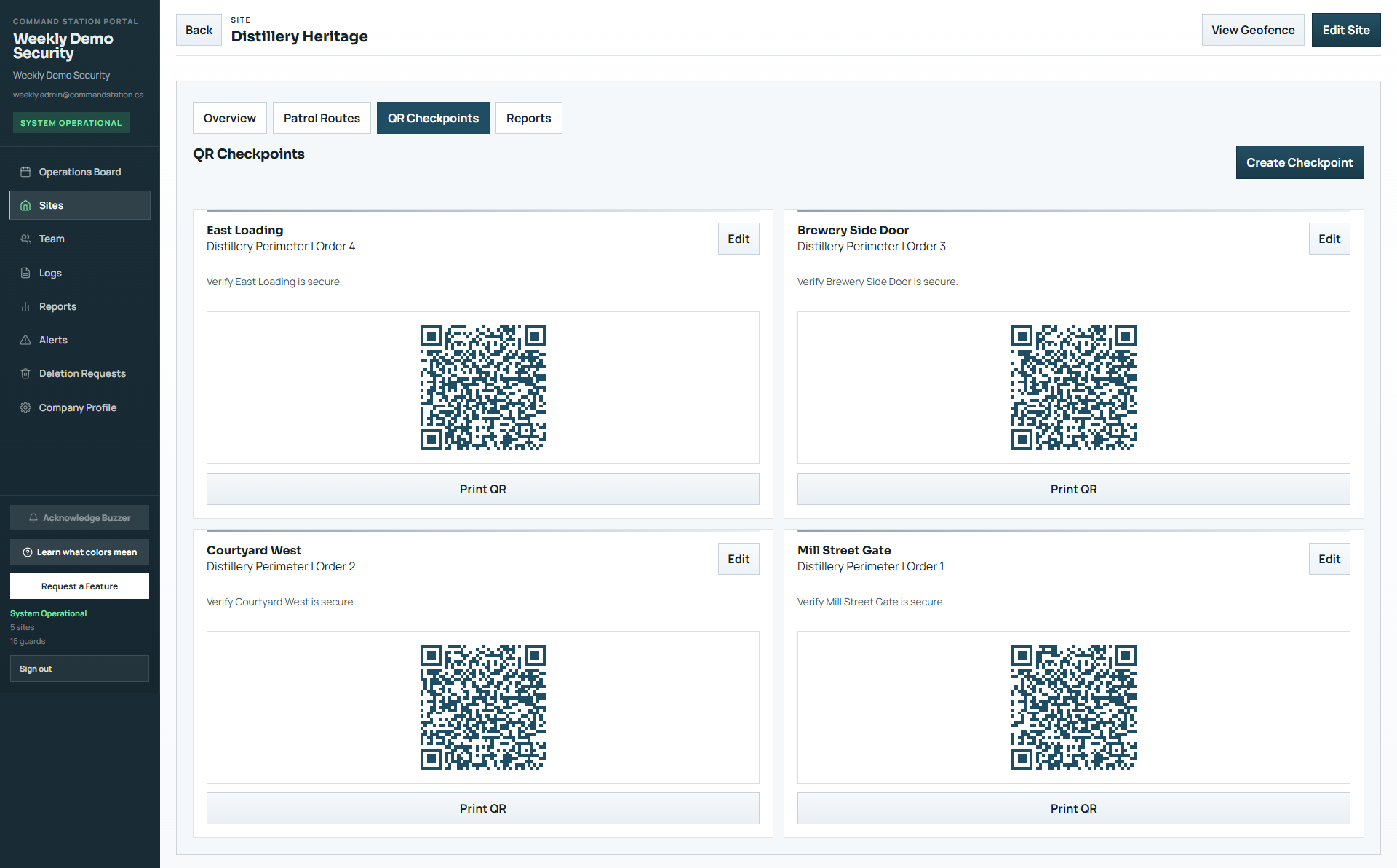
Task: Switch to the Overview tab
Action: click(230, 118)
